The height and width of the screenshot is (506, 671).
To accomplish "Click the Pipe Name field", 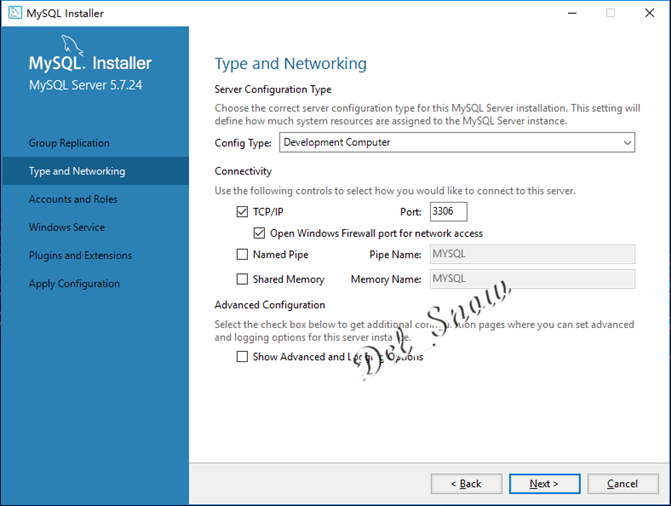I will [532, 254].
